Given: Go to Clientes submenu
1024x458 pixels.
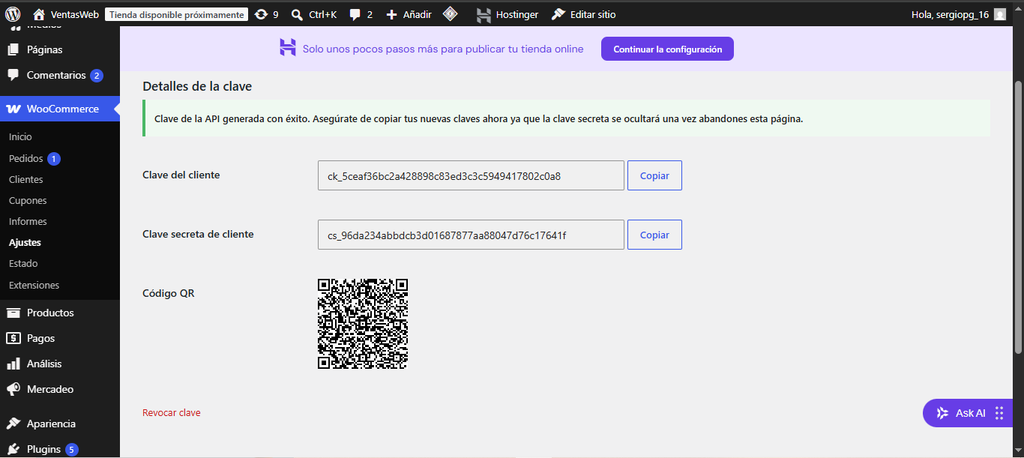Looking at the screenshot, I should [x=26, y=180].
